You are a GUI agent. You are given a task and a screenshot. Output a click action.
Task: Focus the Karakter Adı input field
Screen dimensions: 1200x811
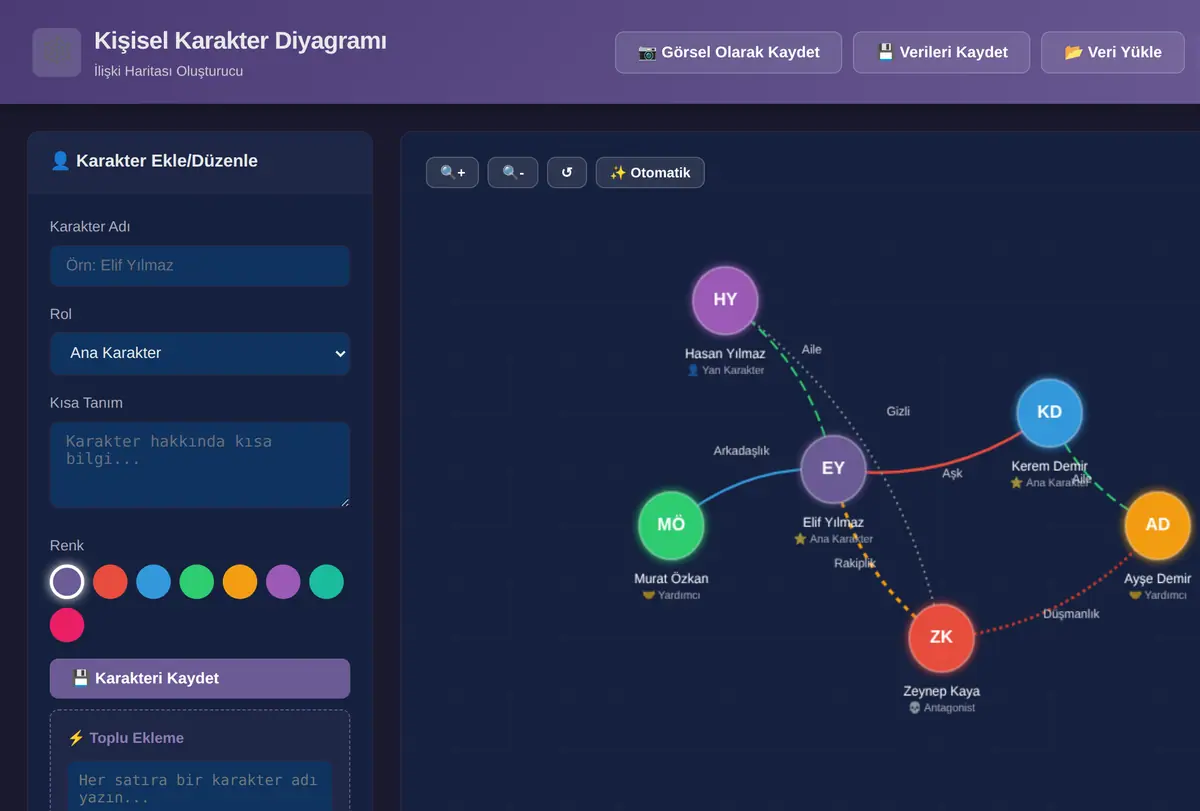[x=200, y=266]
